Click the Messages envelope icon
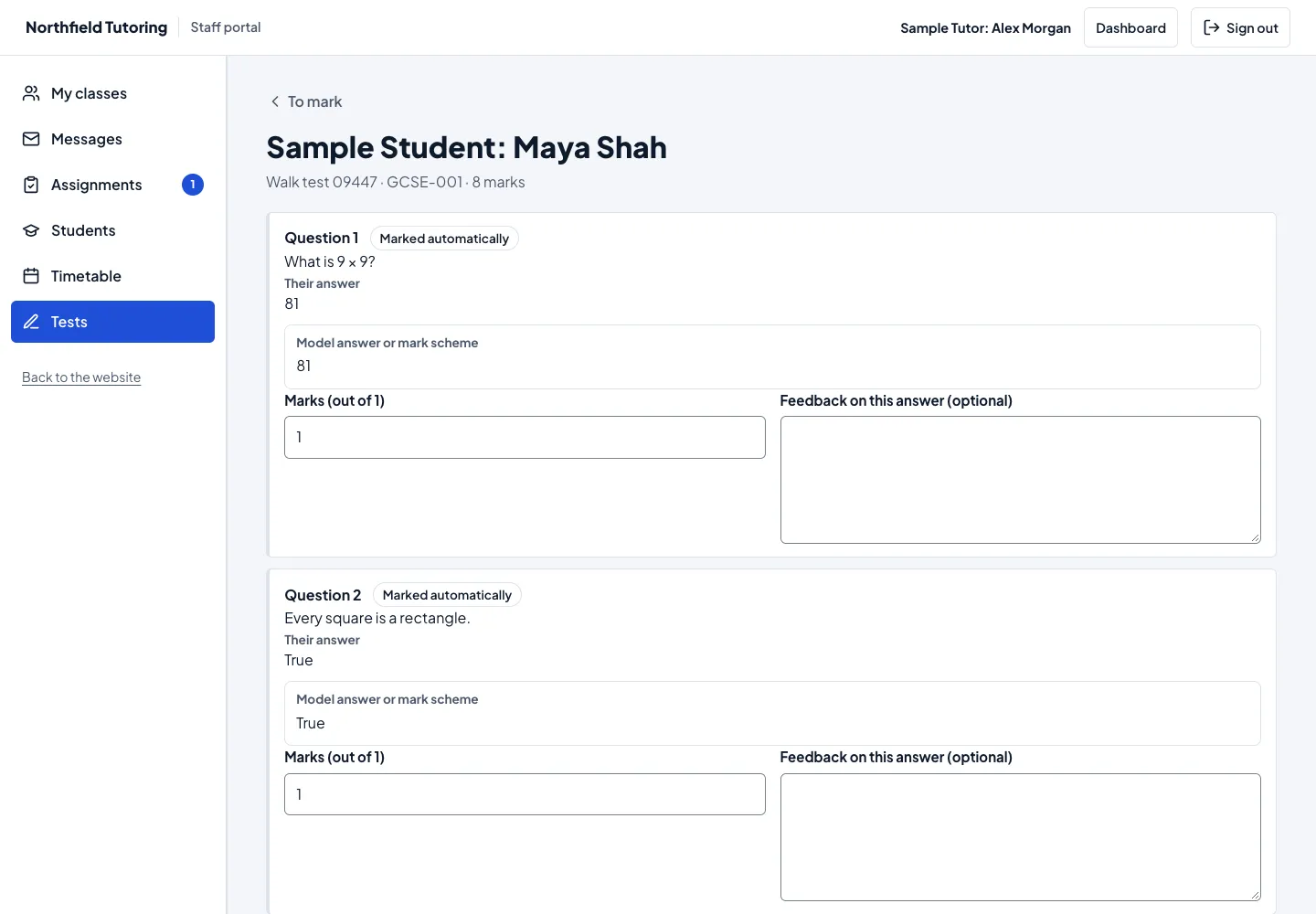This screenshot has width=1316, height=914. [x=31, y=139]
